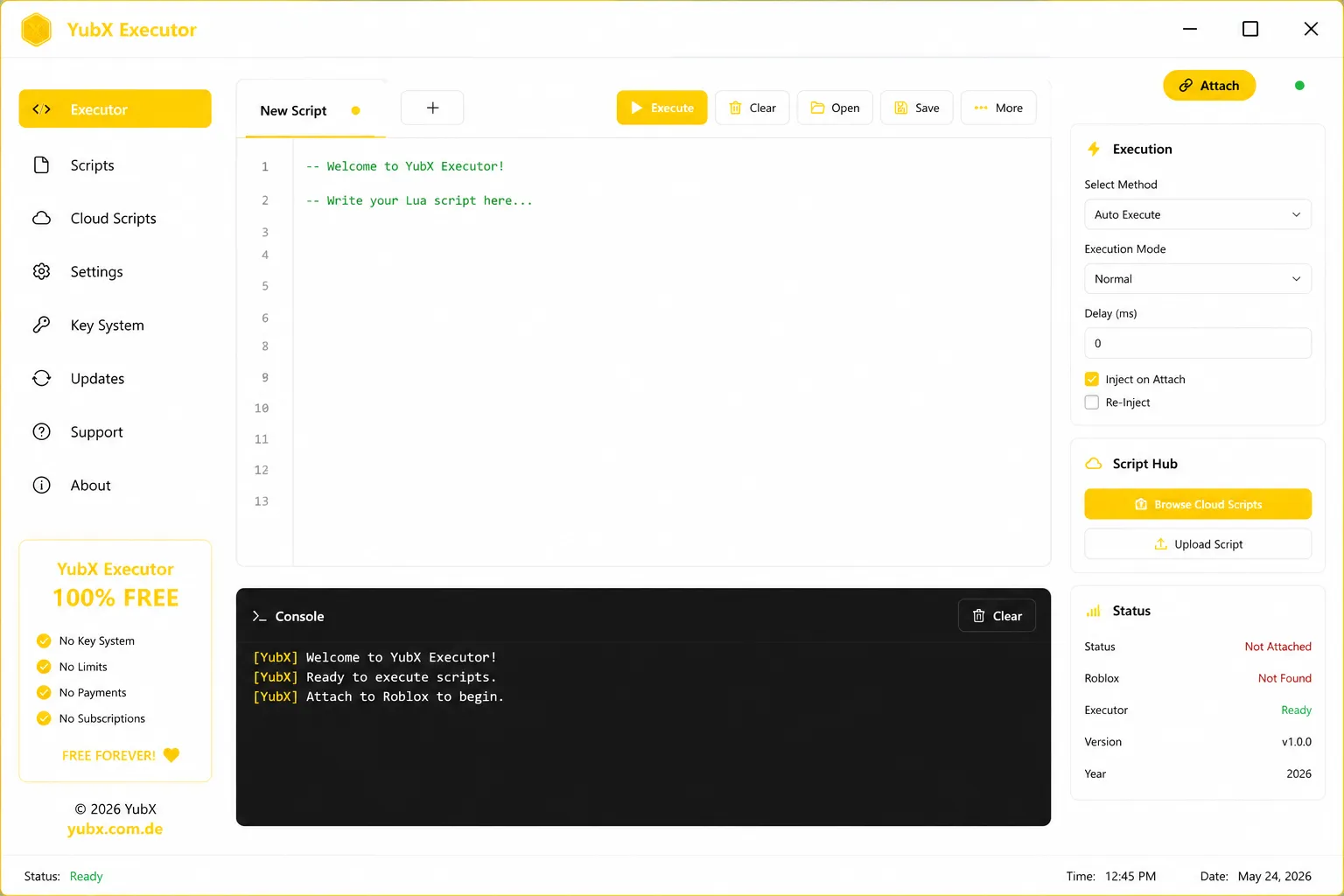Click the 'Not Attached' status value
Image resolution: width=1344 pixels, height=896 pixels.
tap(1277, 647)
